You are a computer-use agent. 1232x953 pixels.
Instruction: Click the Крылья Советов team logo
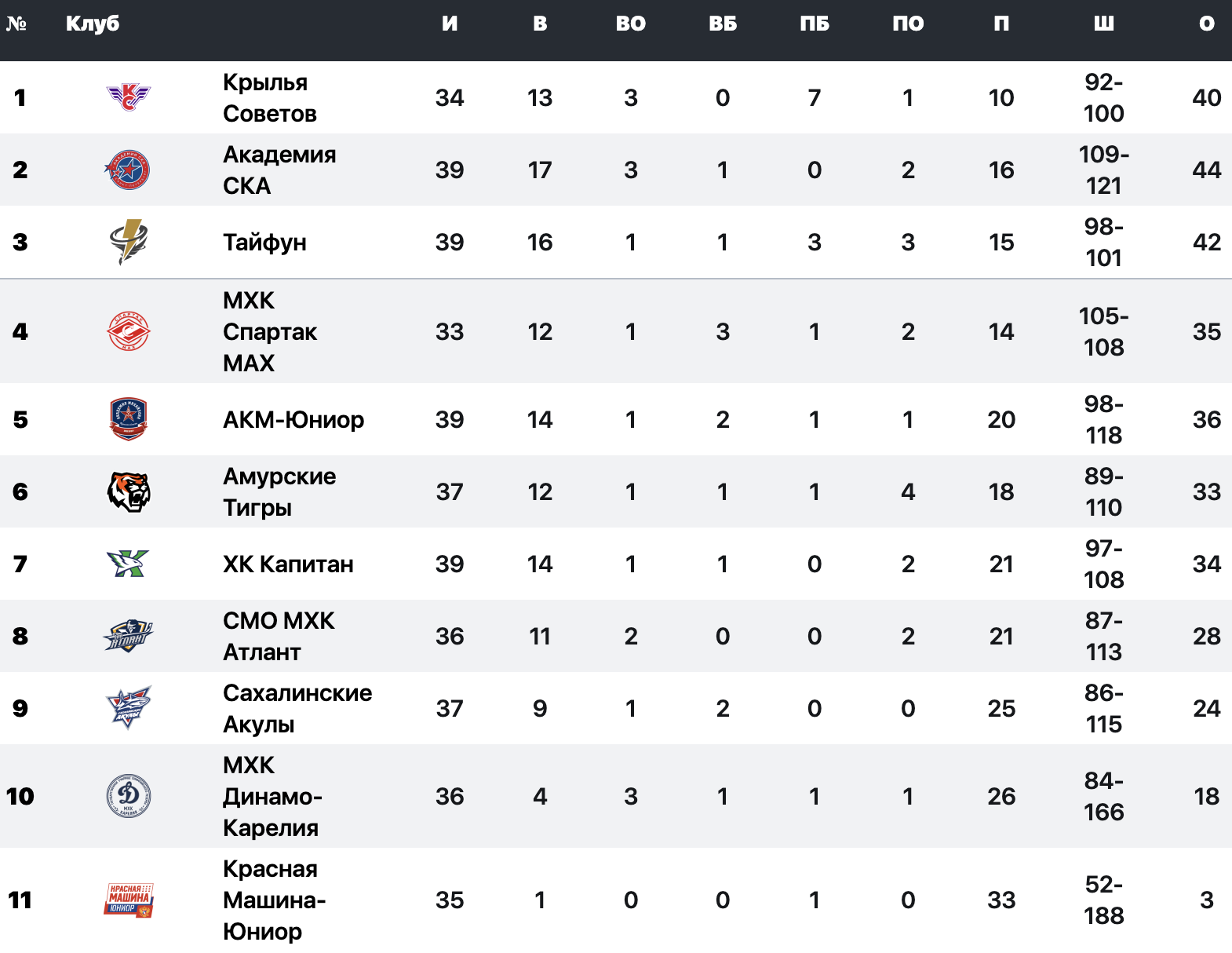128,97
